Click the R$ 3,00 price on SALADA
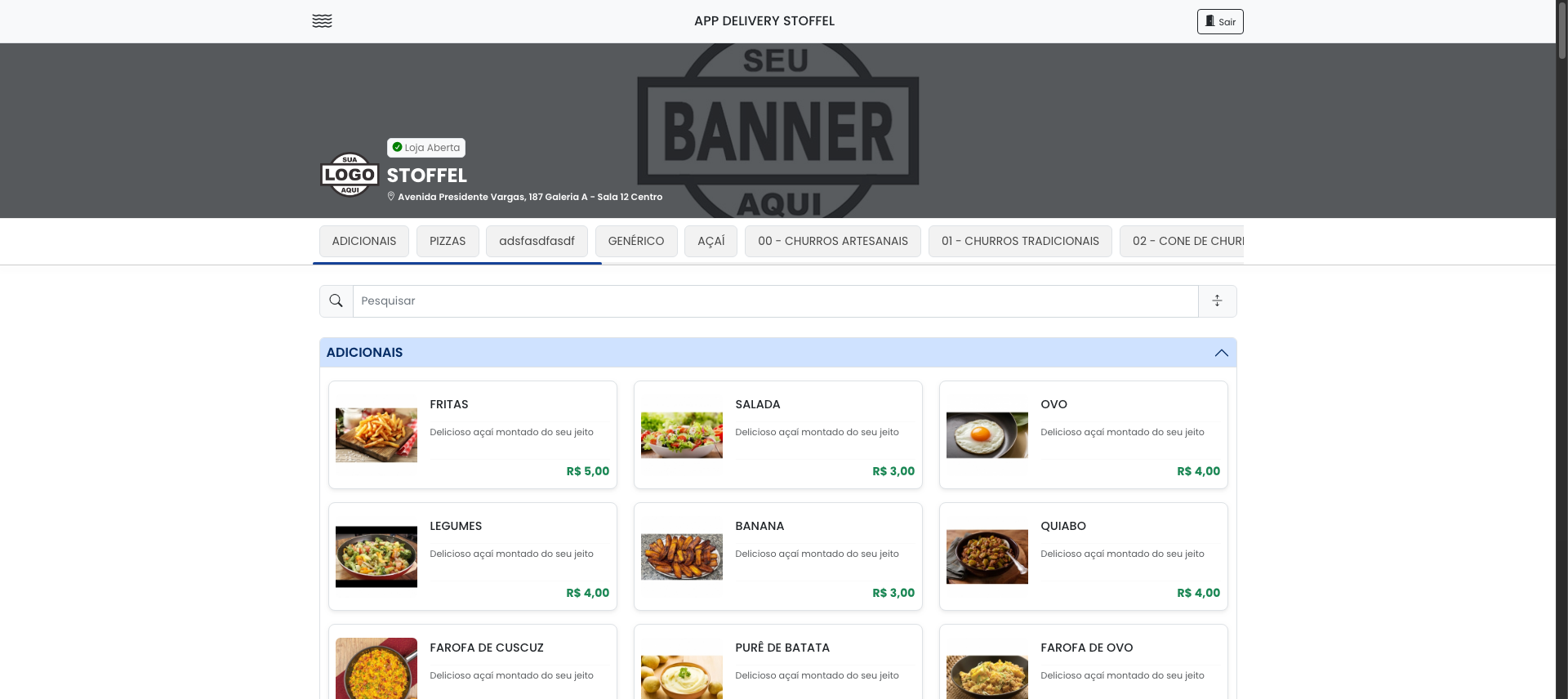Screen dimensions: 1568x699 coord(893,472)
